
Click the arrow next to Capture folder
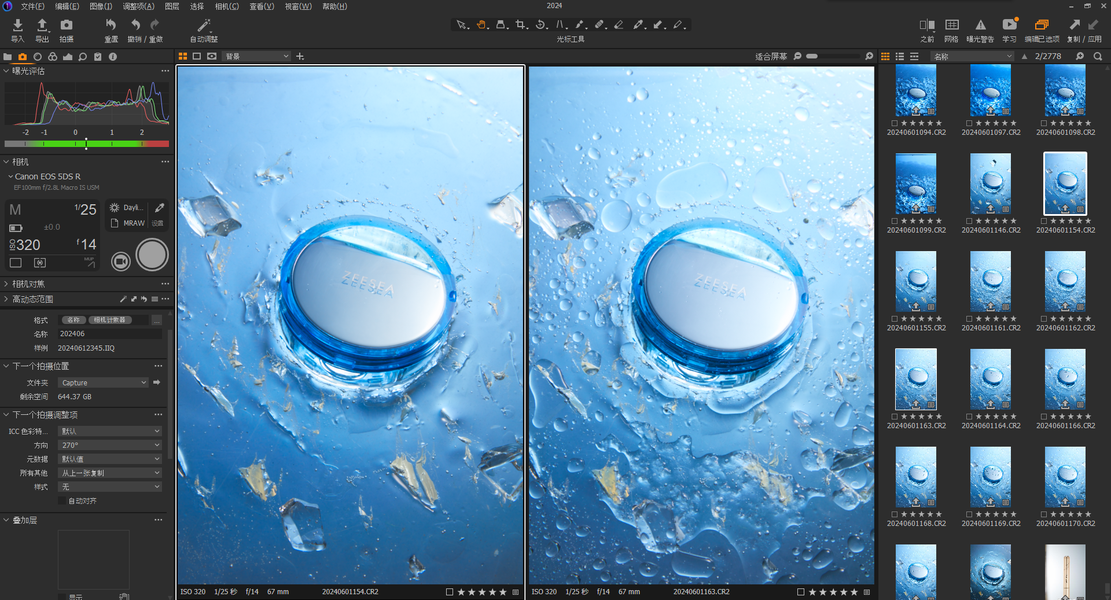tap(157, 383)
